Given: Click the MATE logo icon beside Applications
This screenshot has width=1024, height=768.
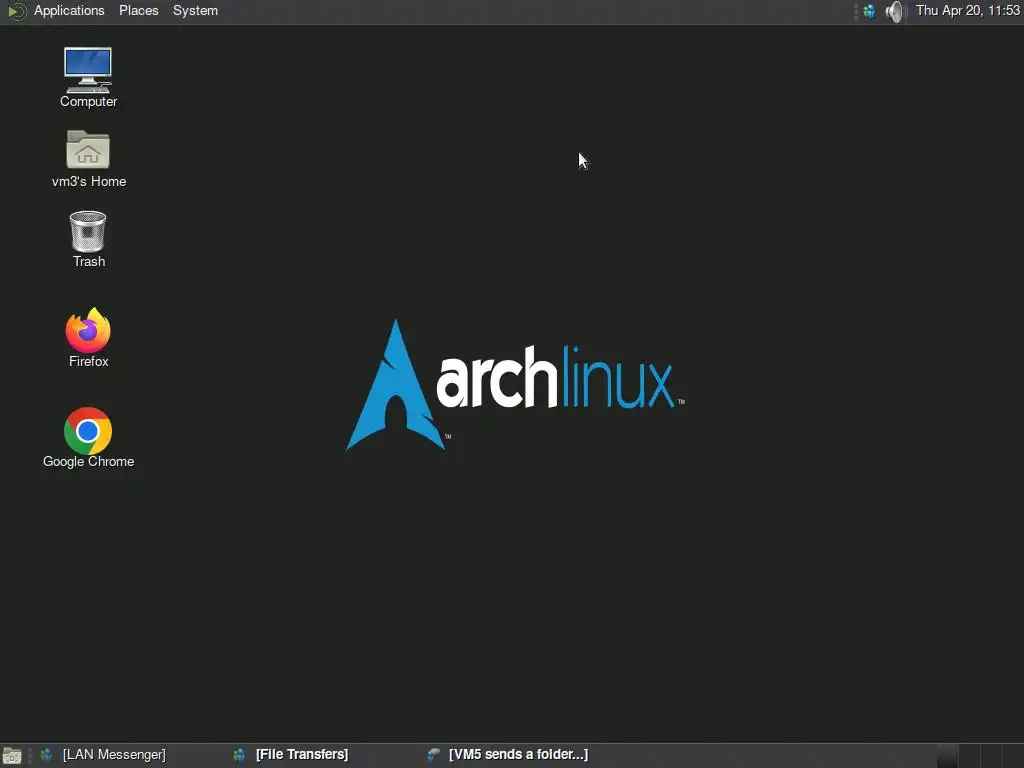Looking at the screenshot, I should 17,11.
